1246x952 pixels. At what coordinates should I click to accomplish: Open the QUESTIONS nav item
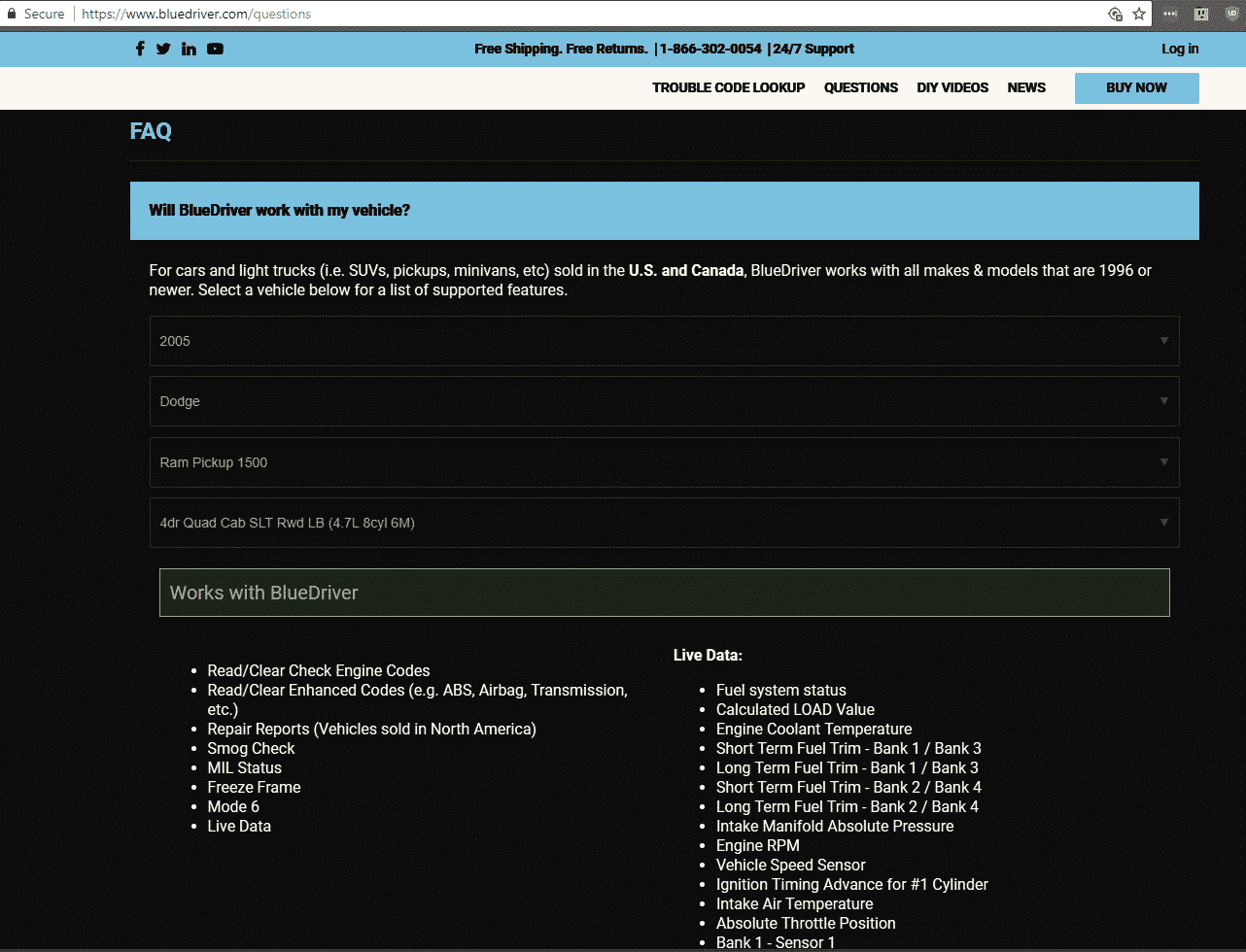click(x=861, y=87)
